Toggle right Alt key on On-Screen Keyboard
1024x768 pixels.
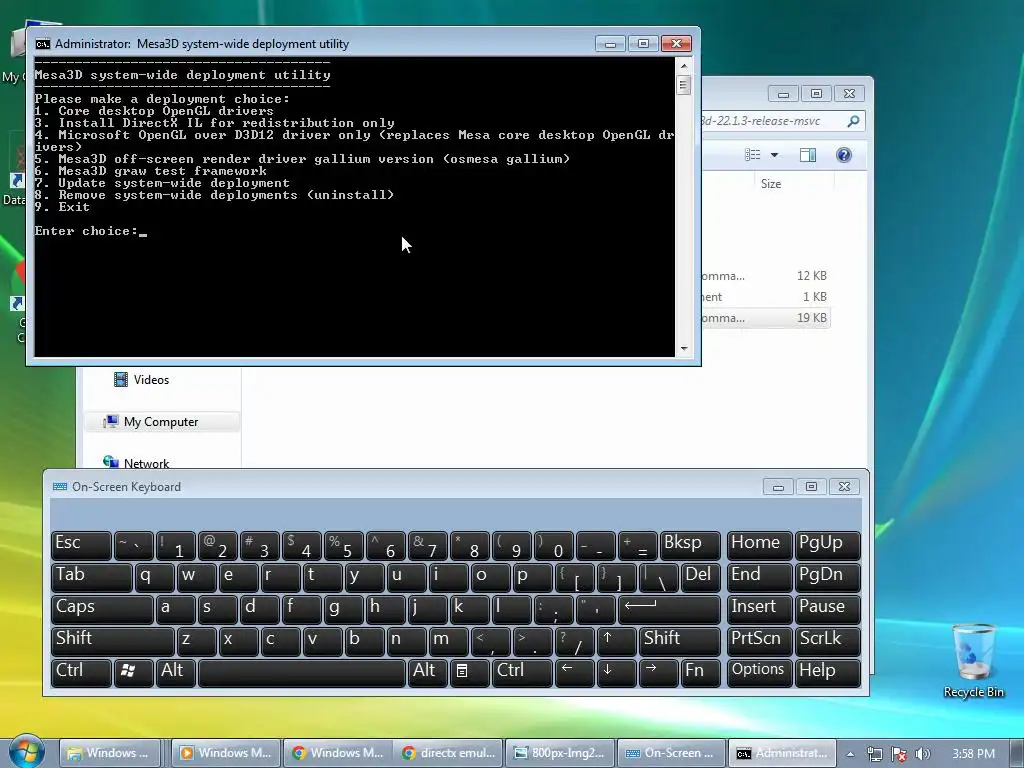pyautogui.click(x=427, y=673)
